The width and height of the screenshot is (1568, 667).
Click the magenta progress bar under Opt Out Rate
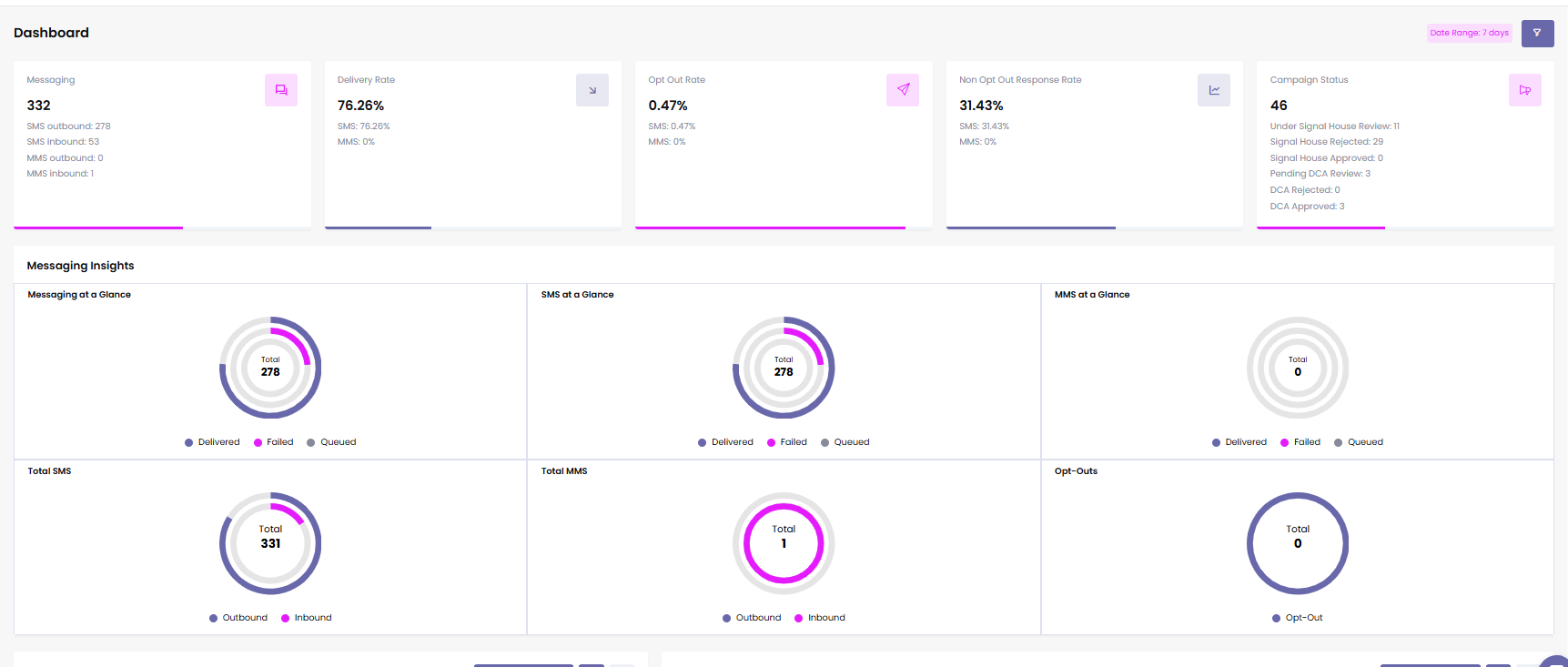point(770,227)
